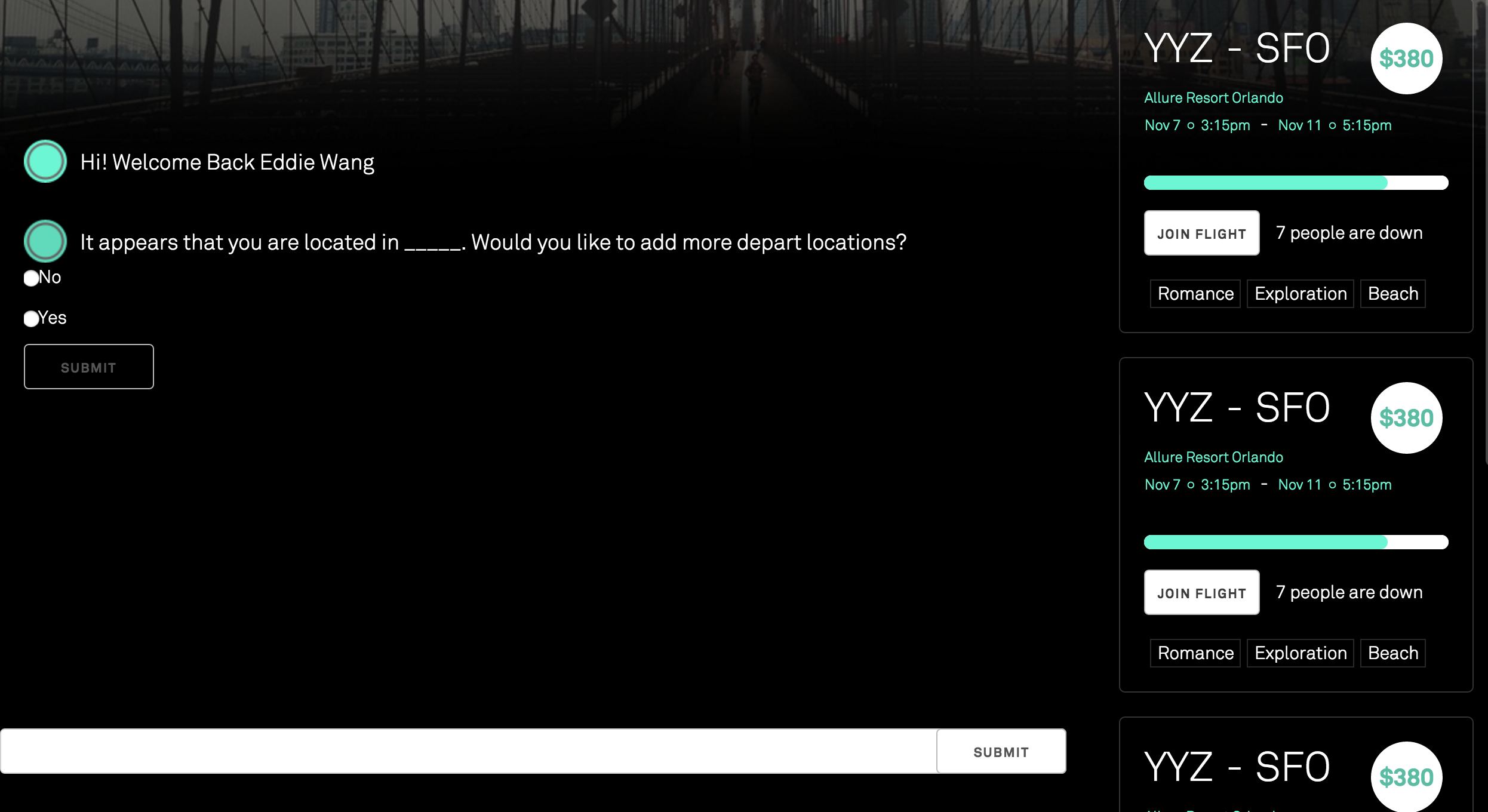This screenshot has height=812, width=1488.
Task: Click JOIN FLIGHT on the top flight card
Action: point(1201,233)
